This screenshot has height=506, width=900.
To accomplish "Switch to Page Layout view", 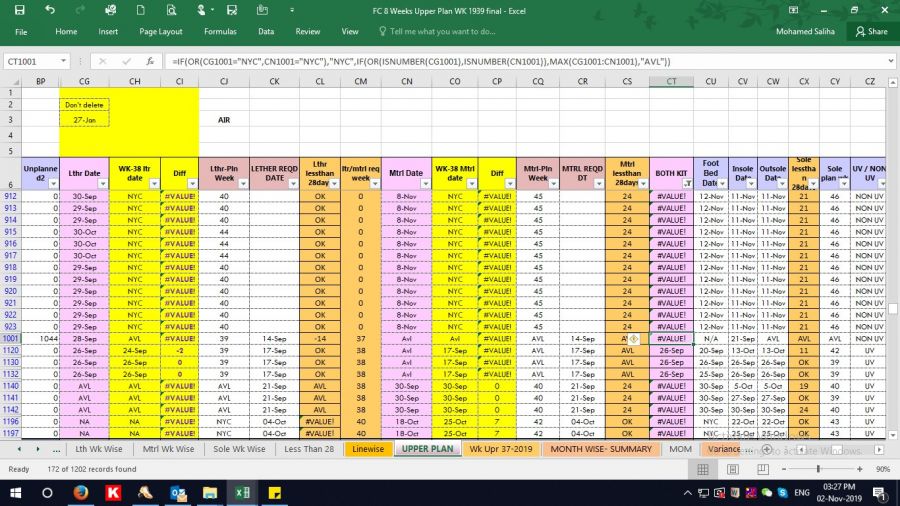I will (733, 469).
